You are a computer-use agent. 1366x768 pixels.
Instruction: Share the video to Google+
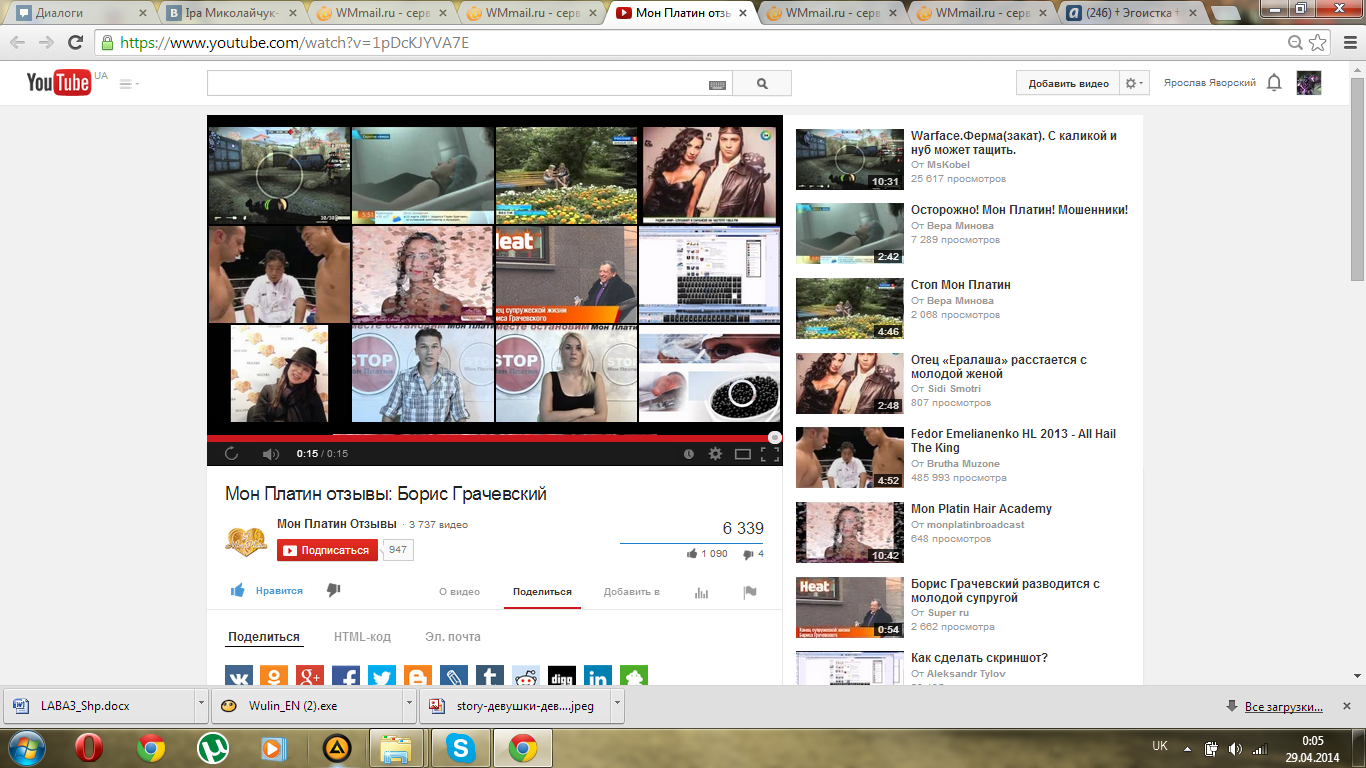coord(310,677)
